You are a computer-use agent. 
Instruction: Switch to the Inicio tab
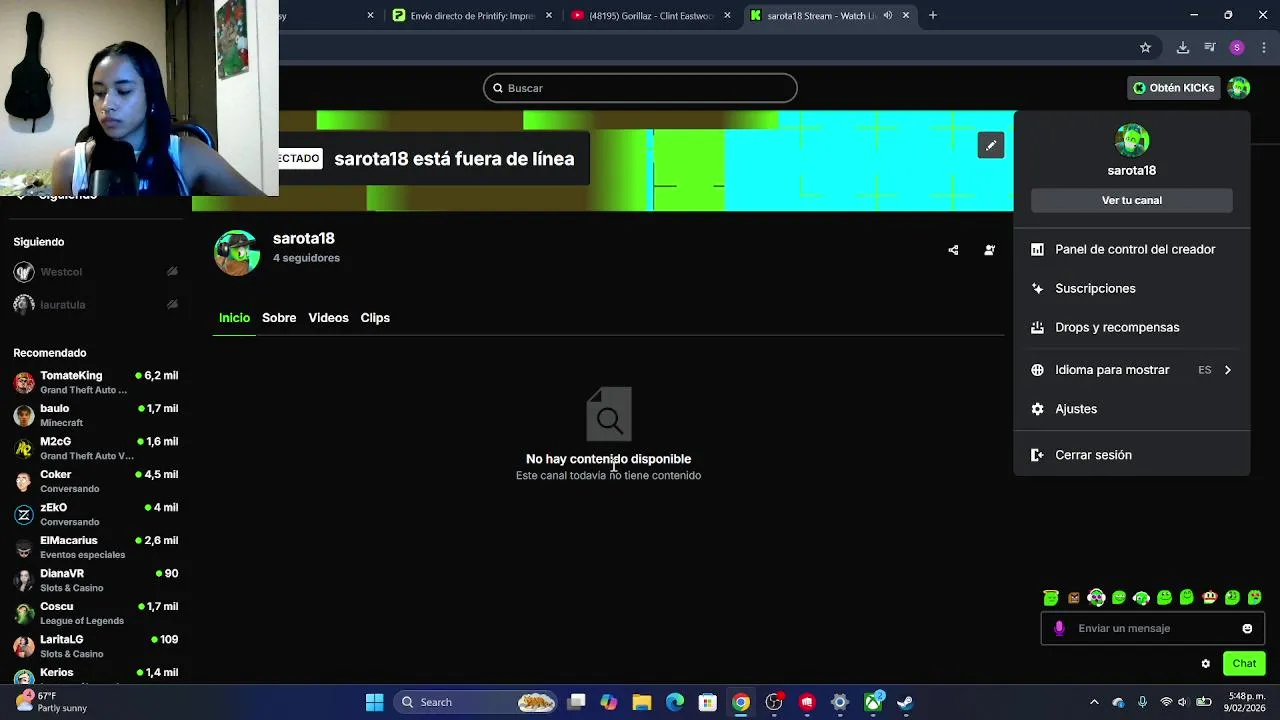234,318
